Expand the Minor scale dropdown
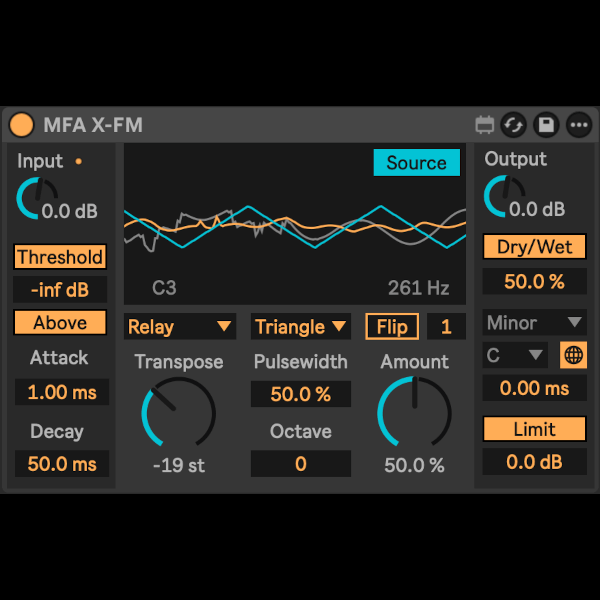 (x=534, y=323)
